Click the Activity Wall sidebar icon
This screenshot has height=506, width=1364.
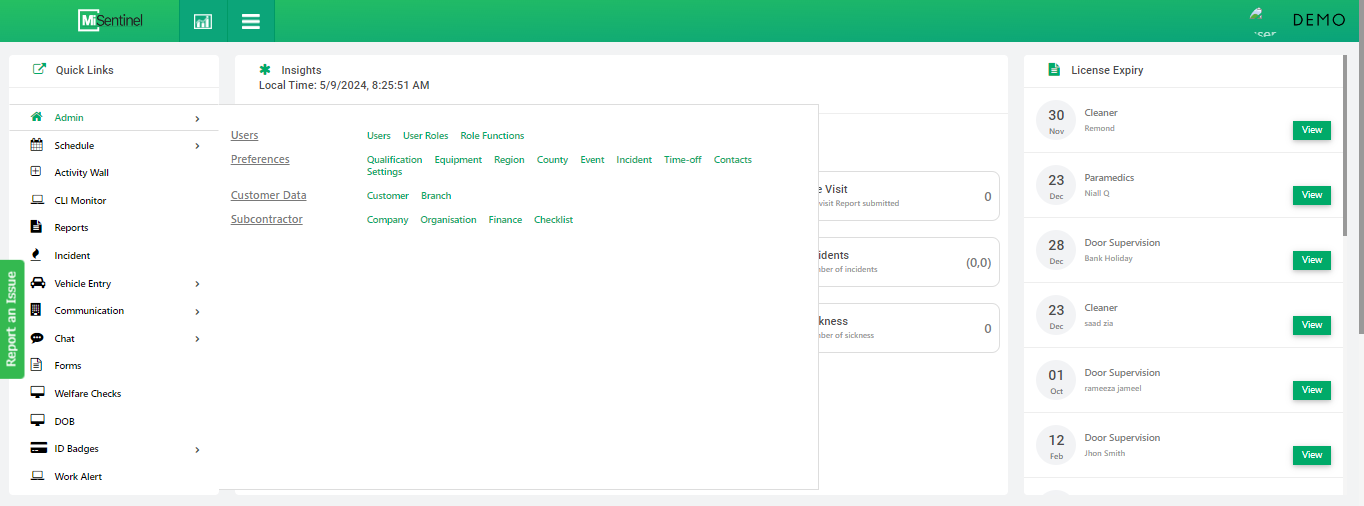click(36, 172)
